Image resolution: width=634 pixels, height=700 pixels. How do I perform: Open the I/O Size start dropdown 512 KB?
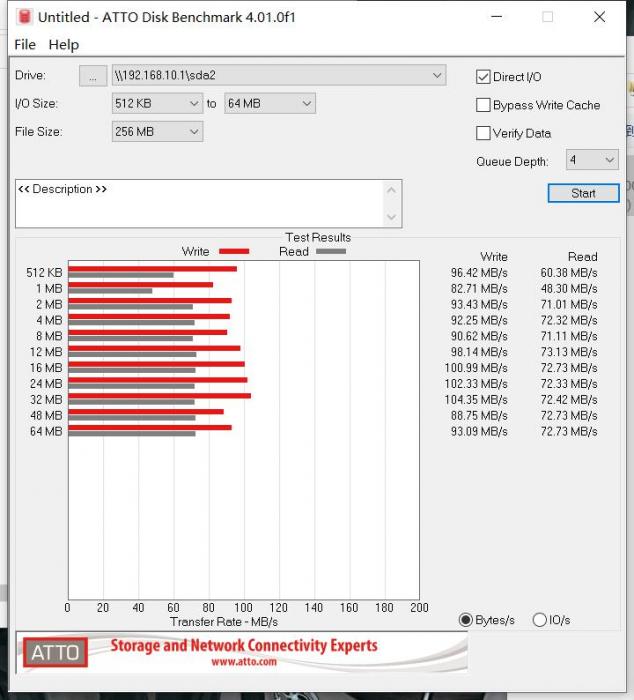tap(157, 104)
